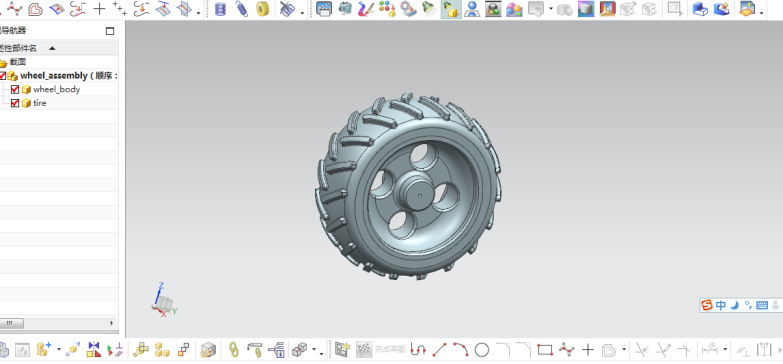This screenshot has height=364, width=783.
Task: Click the wheel model in viewport
Action: click(x=407, y=186)
